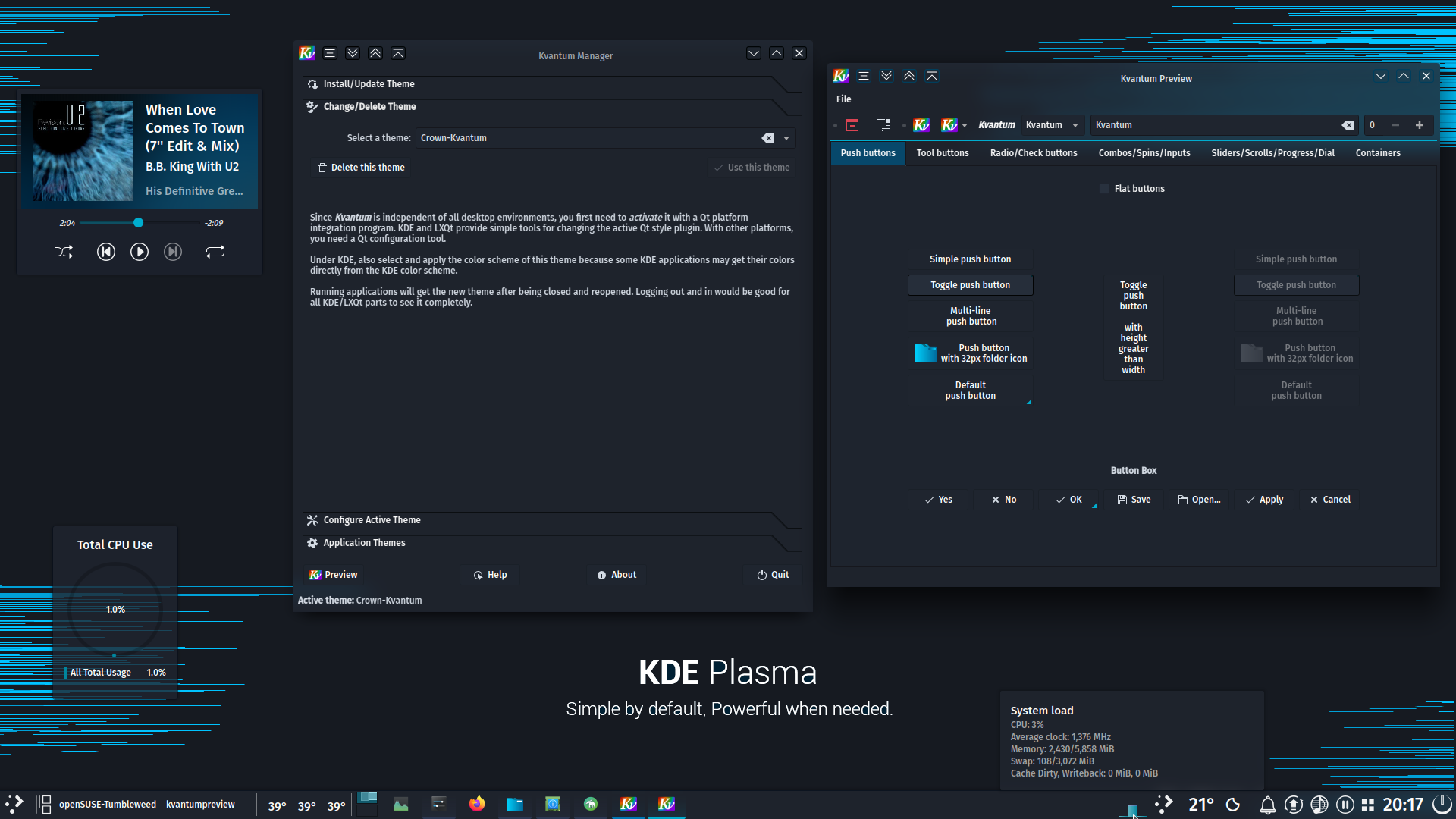Screen dimensions: 1456x819
Task: Click Apply in the Button Box
Action: (1264, 500)
